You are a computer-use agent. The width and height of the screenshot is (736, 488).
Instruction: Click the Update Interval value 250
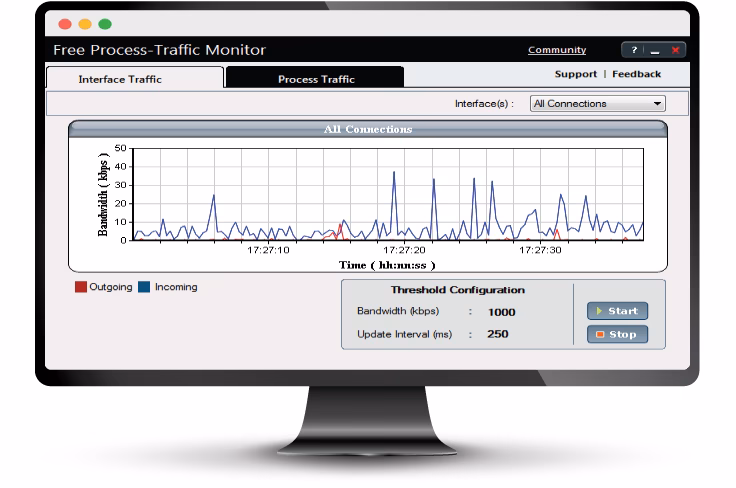(498, 334)
